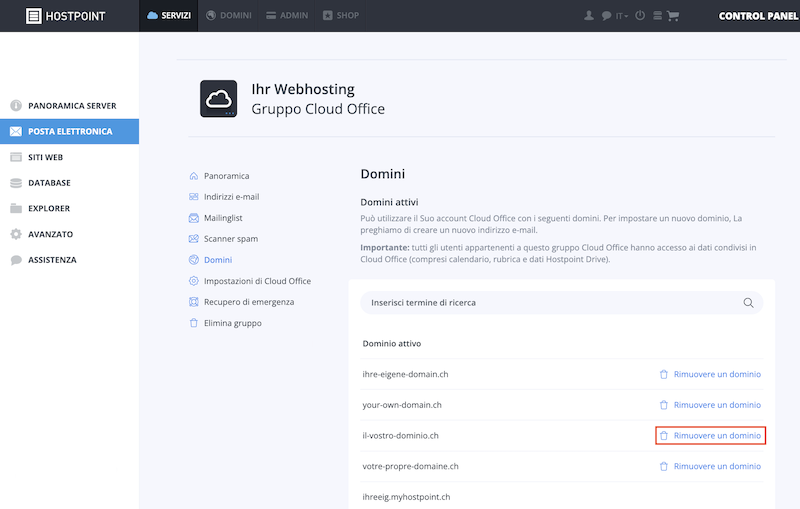Open Panoramica in submenu
Screen dimensions: 800x509
(x=227, y=175)
